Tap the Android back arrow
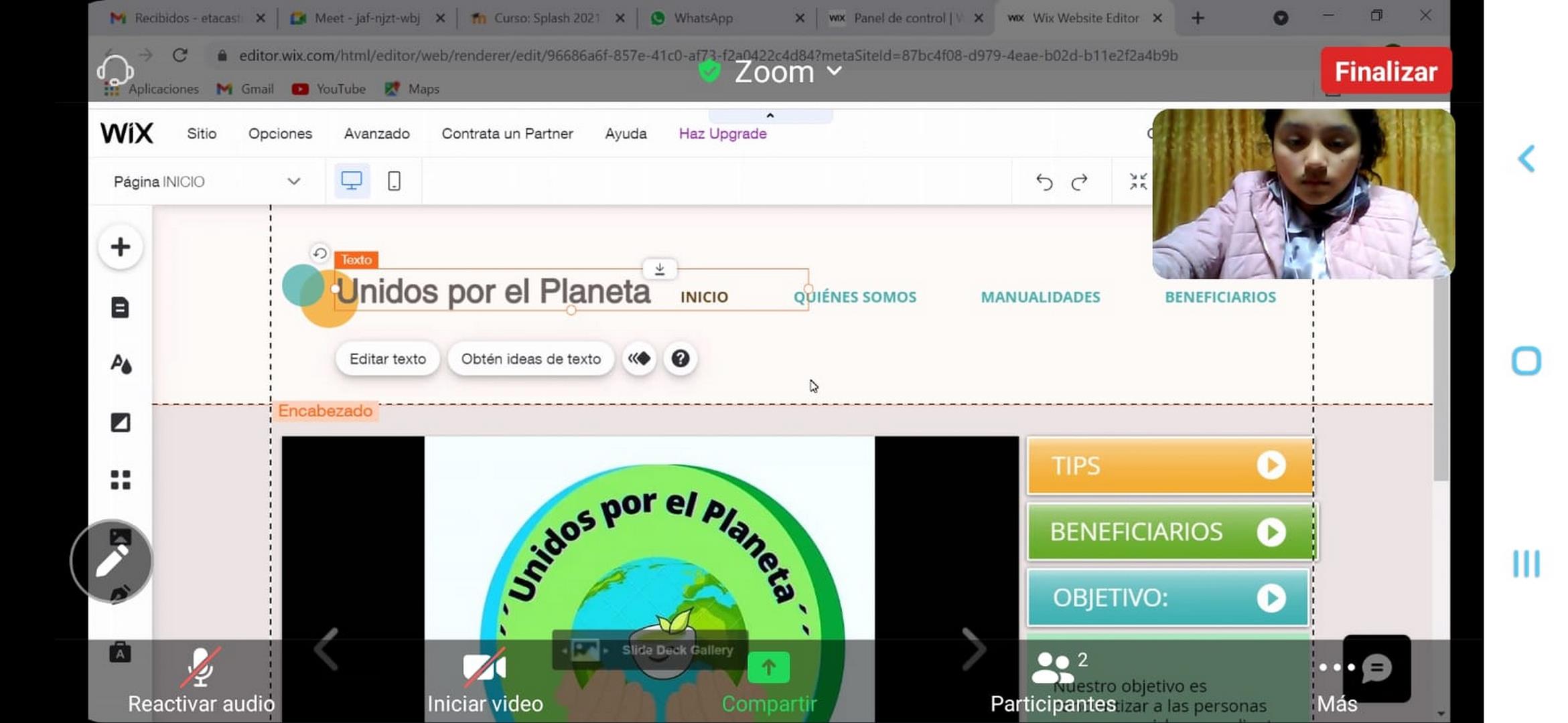 [1526, 159]
